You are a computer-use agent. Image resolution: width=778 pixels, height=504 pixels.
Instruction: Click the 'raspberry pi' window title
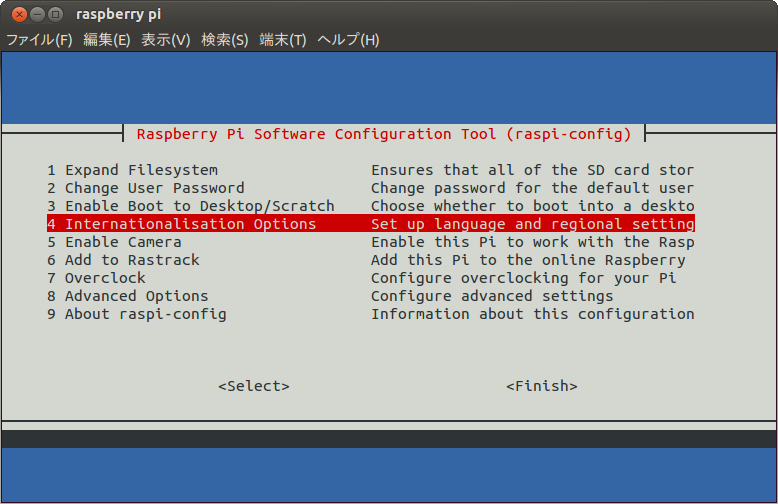[119, 14]
